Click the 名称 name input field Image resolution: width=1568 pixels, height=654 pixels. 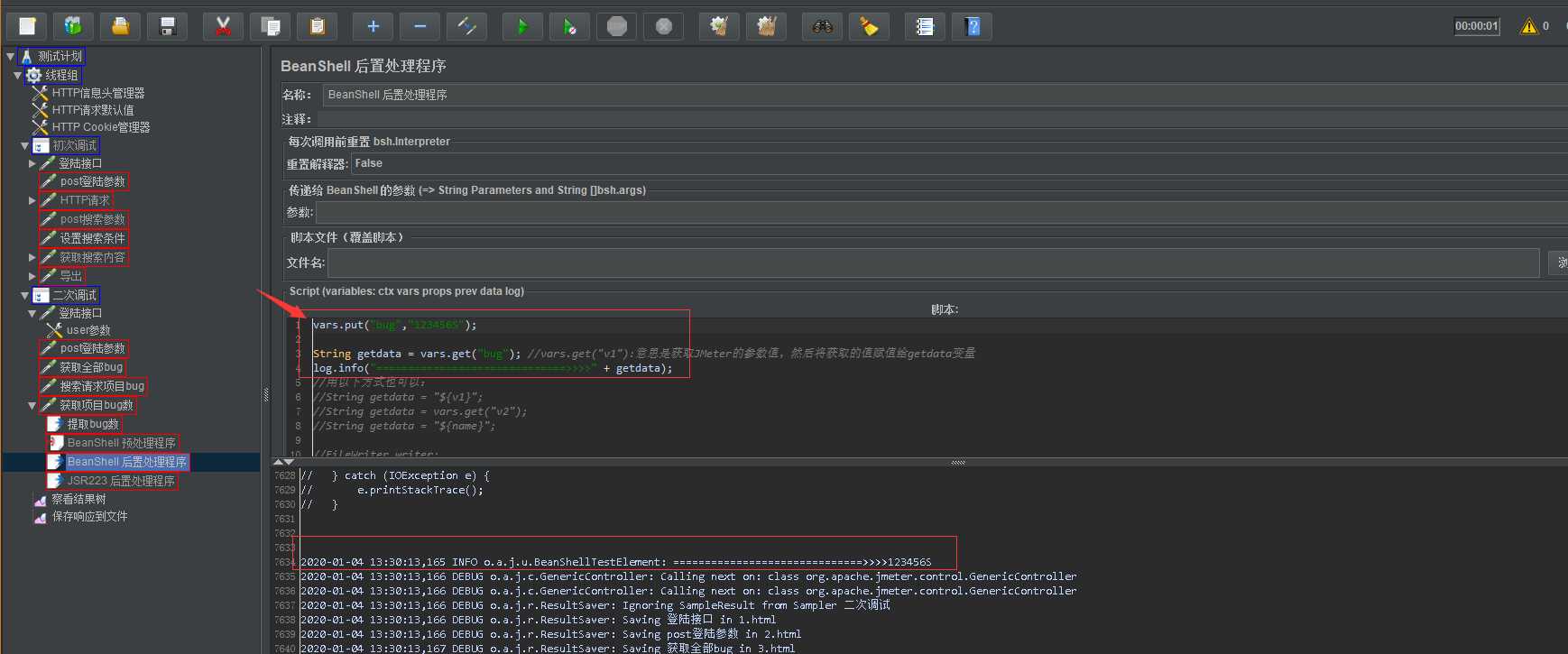tap(945, 95)
